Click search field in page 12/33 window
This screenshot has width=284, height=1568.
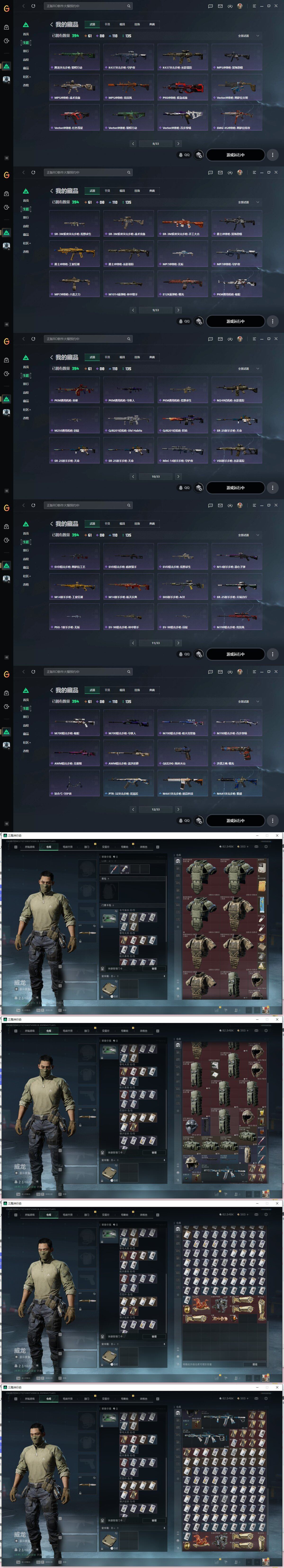(88, 672)
